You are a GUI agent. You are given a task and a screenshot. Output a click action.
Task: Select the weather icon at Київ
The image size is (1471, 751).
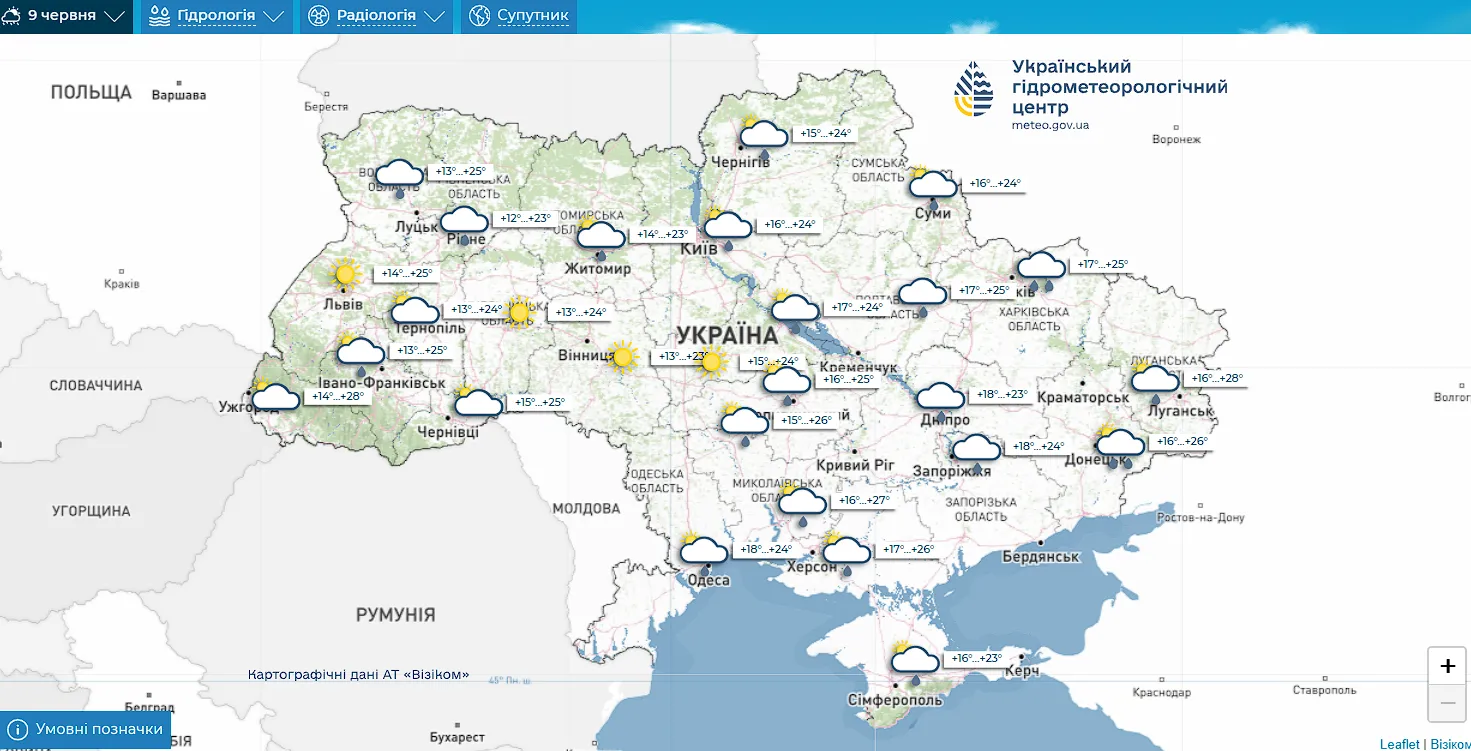(726, 227)
